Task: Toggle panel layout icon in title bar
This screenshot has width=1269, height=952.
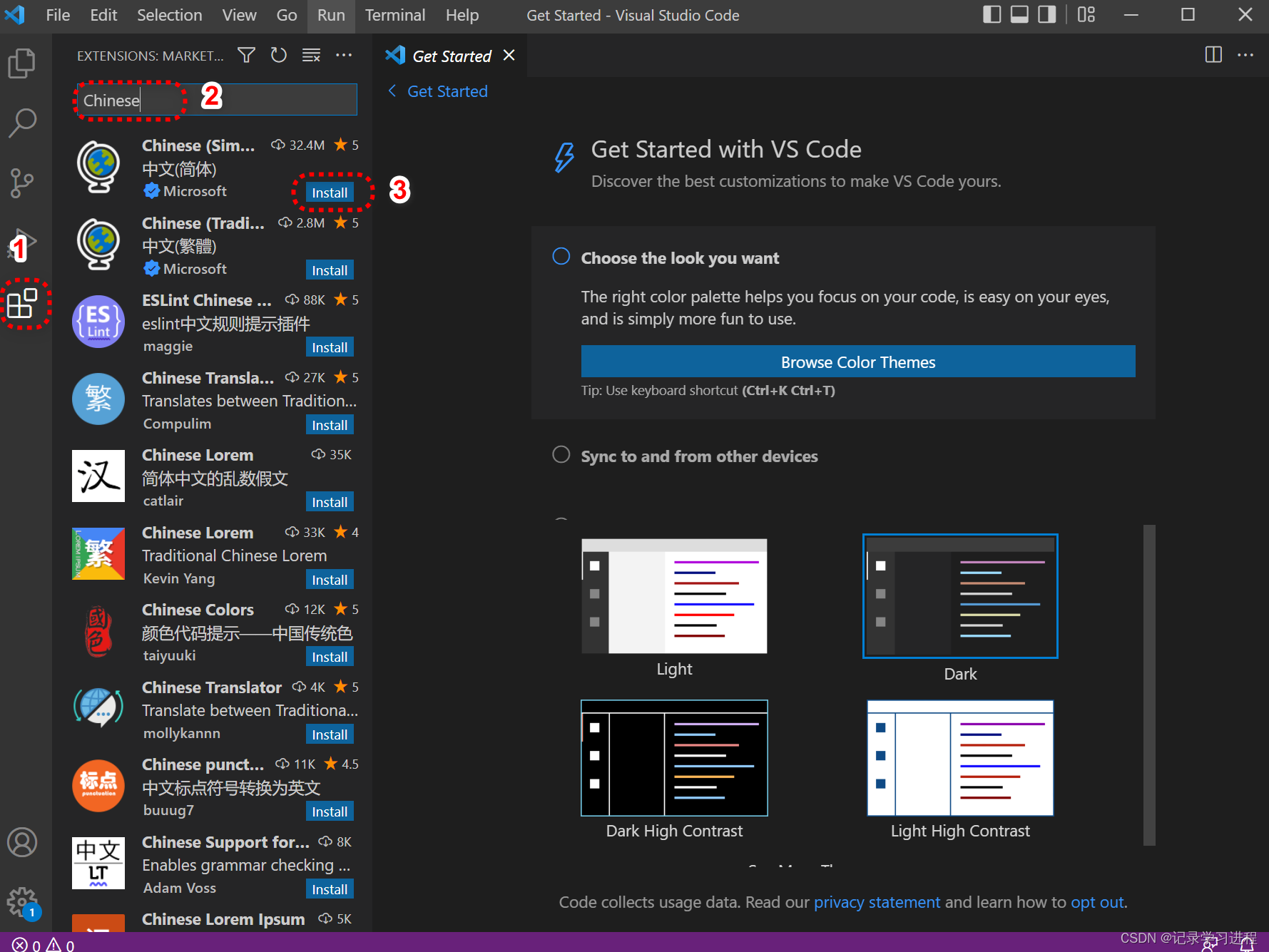Action: click(1019, 14)
